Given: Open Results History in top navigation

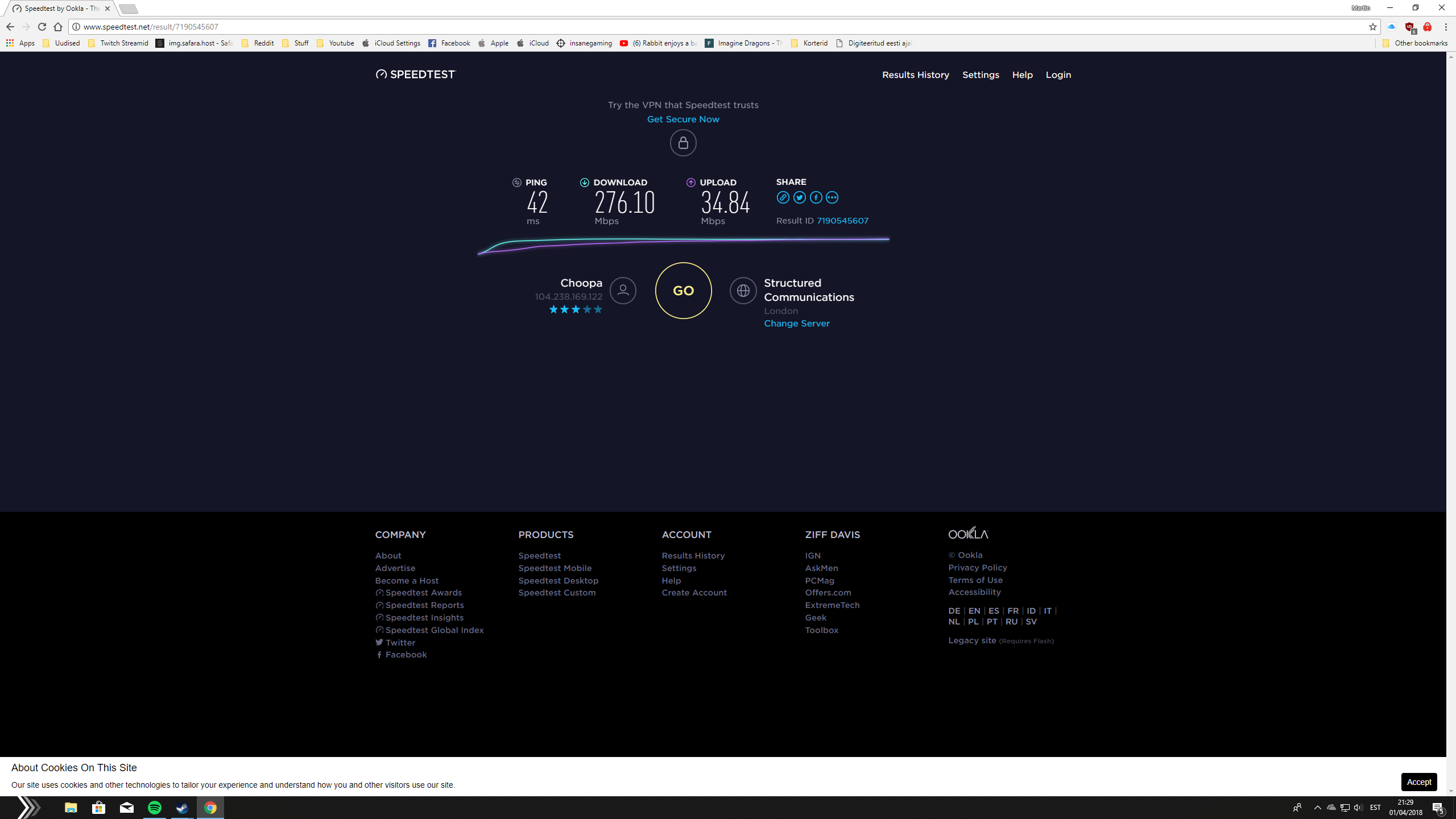Looking at the screenshot, I should click(x=916, y=75).
